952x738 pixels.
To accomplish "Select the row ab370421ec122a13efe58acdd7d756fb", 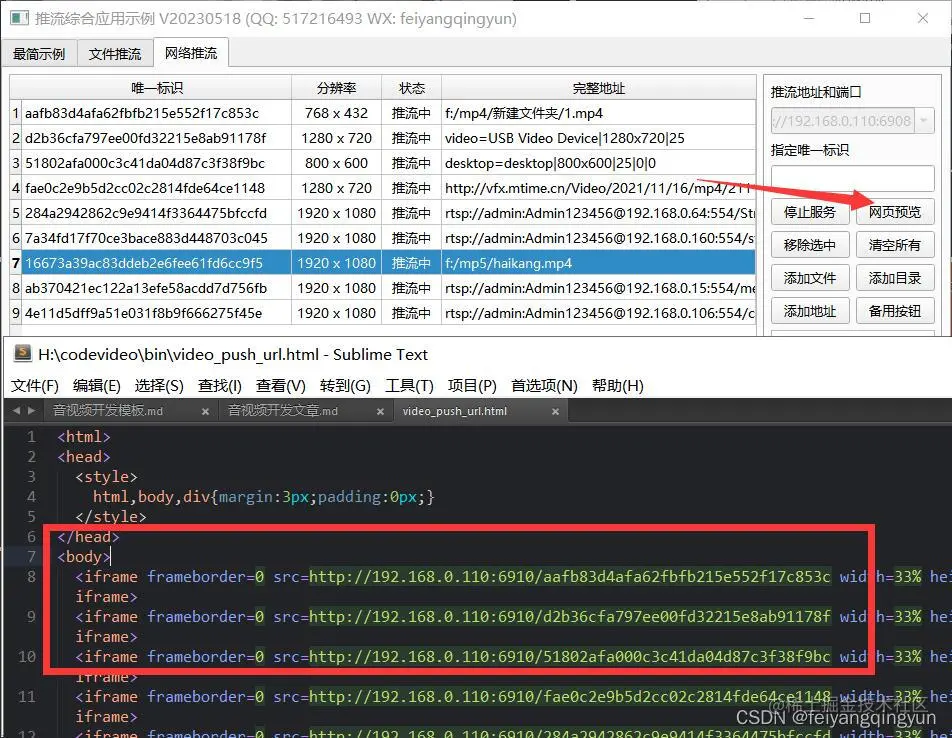I will [x=389, y=288].
